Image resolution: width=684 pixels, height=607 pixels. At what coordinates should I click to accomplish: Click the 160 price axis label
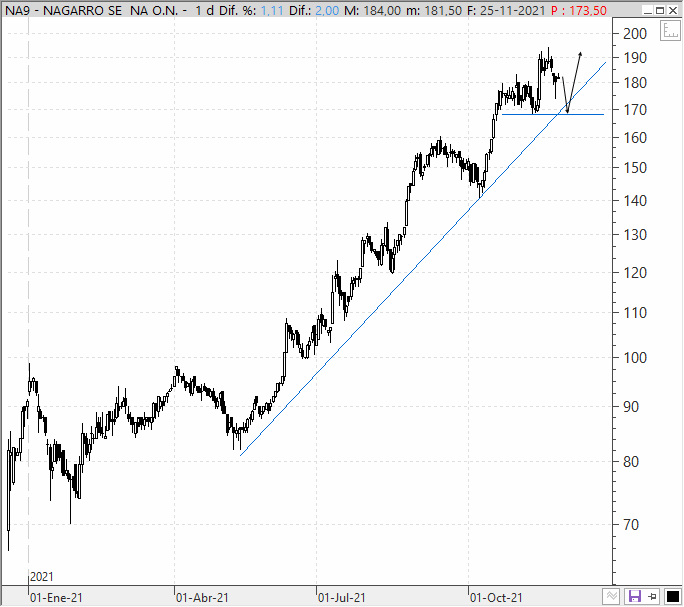coord(634,138)
